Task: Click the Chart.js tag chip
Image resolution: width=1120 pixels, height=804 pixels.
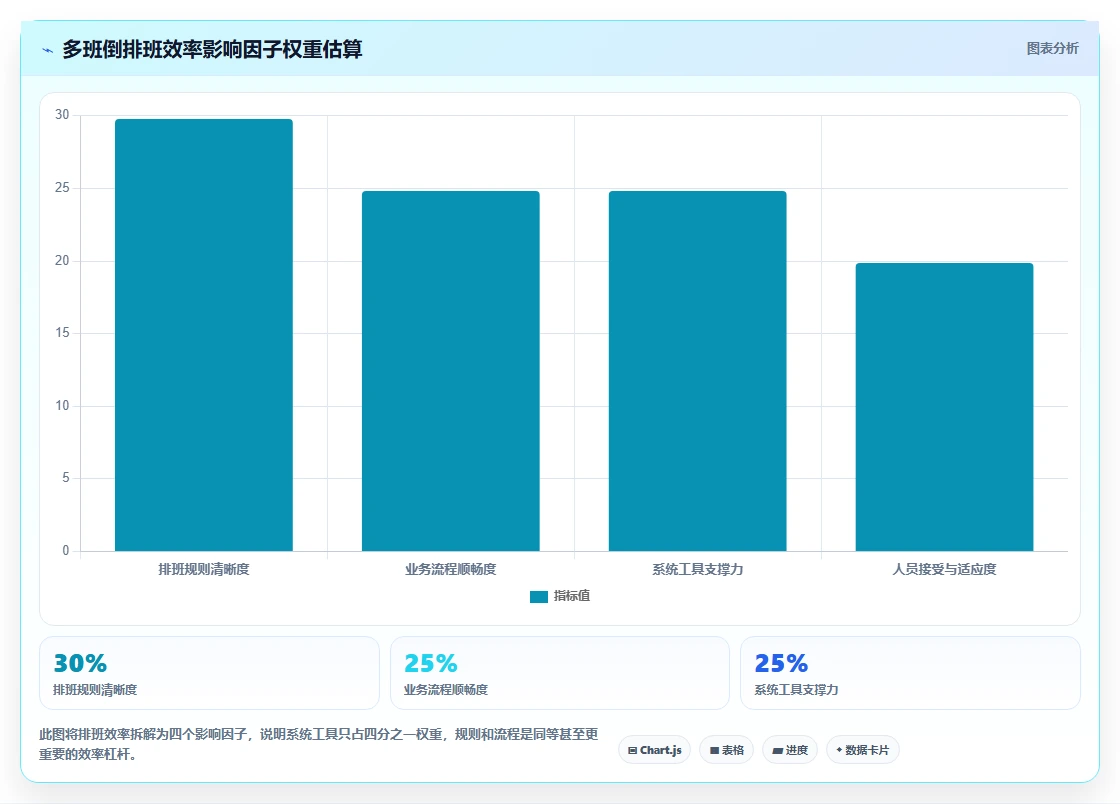Action: [x=654, y=750]
